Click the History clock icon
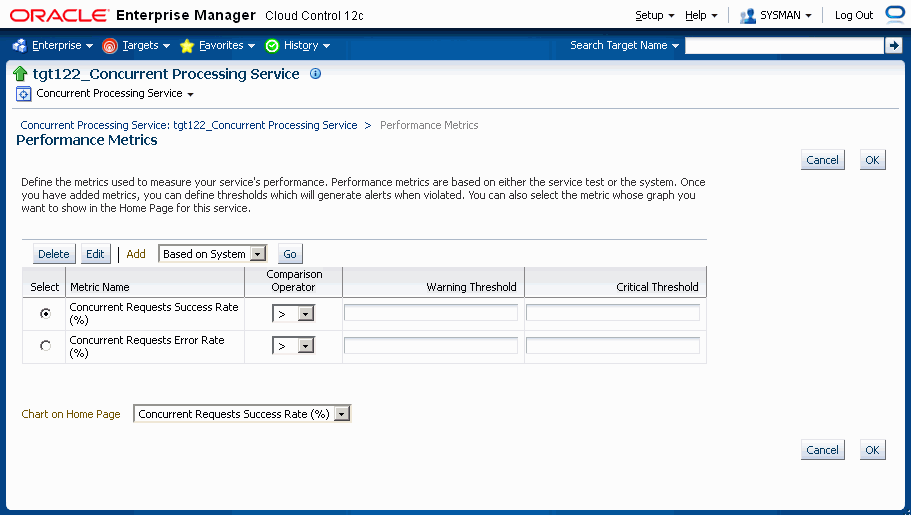 click(272, 46)
